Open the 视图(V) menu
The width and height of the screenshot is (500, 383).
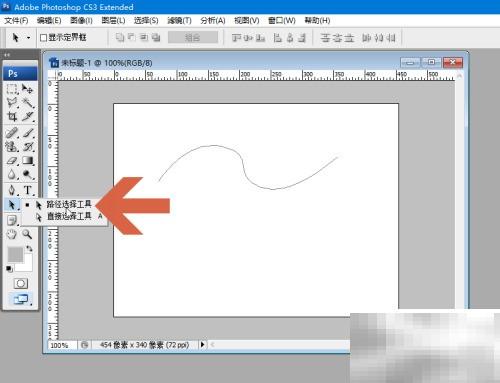click(247, 21)
